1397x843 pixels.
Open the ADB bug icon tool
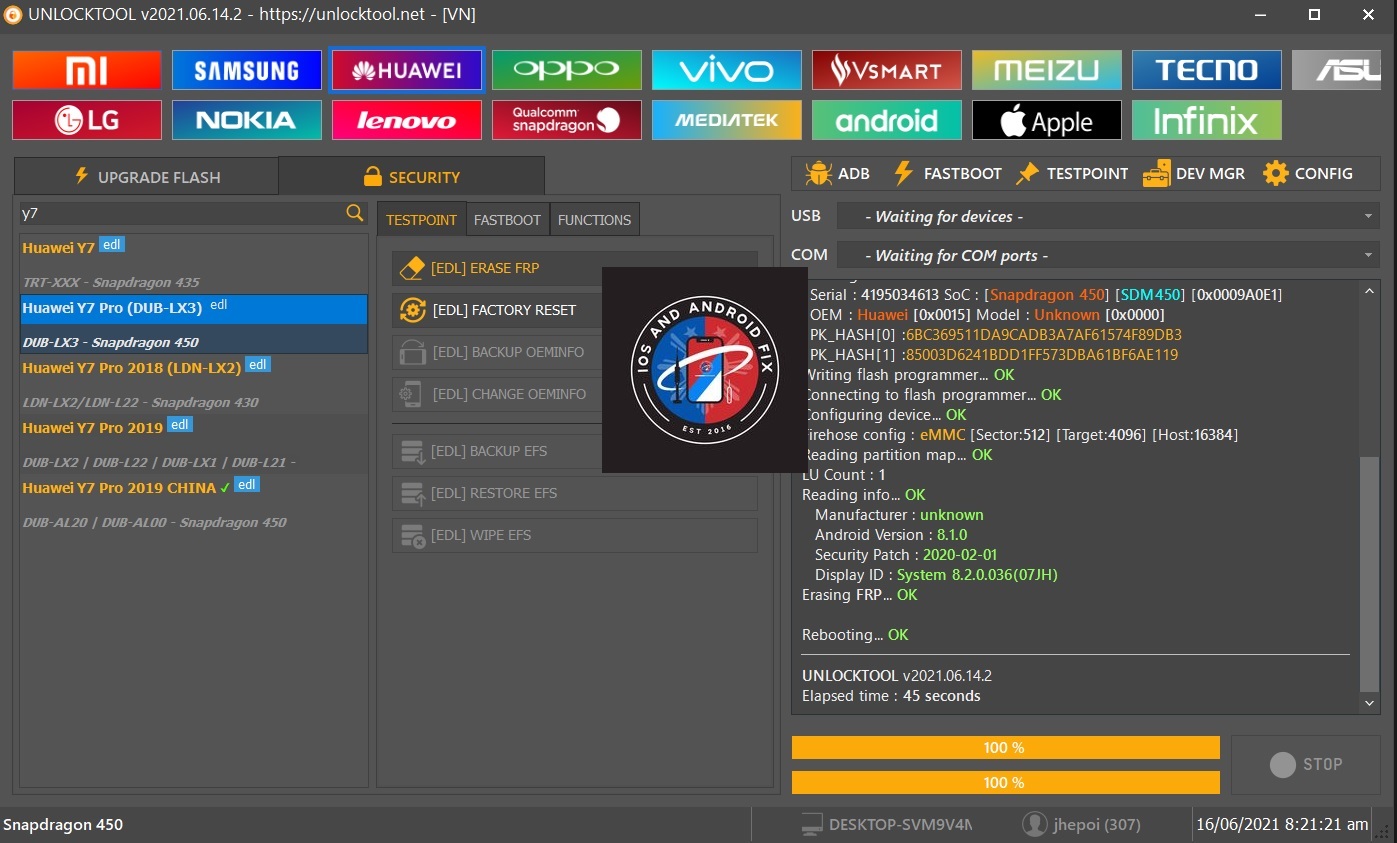point(837,173)
